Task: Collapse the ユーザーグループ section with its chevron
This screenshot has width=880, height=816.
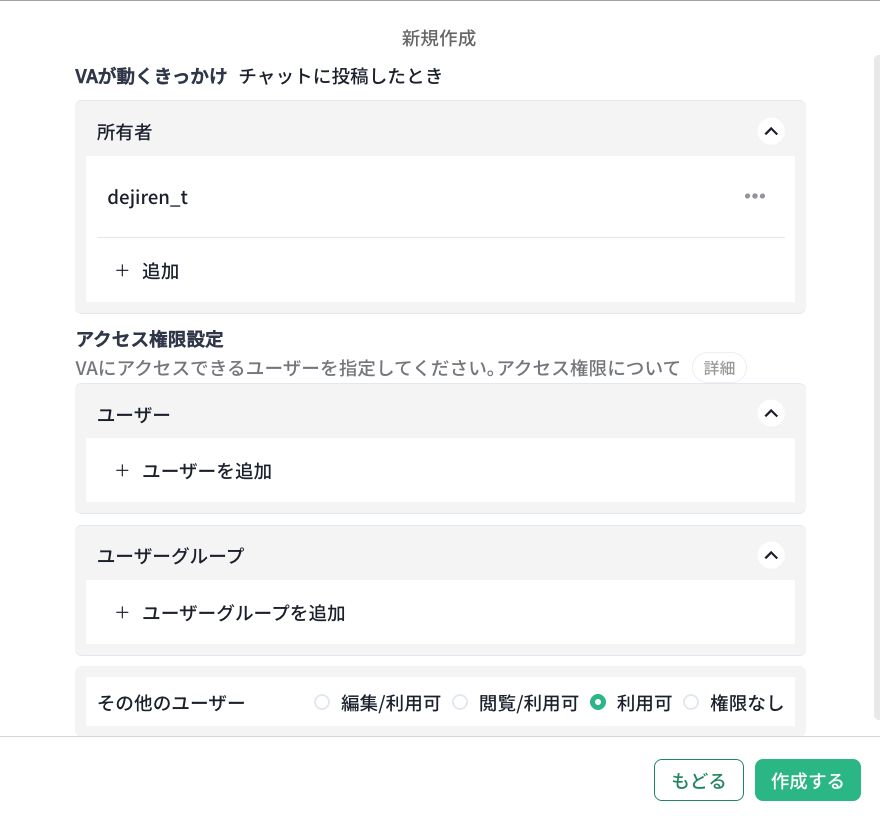Action: (770, 555)
